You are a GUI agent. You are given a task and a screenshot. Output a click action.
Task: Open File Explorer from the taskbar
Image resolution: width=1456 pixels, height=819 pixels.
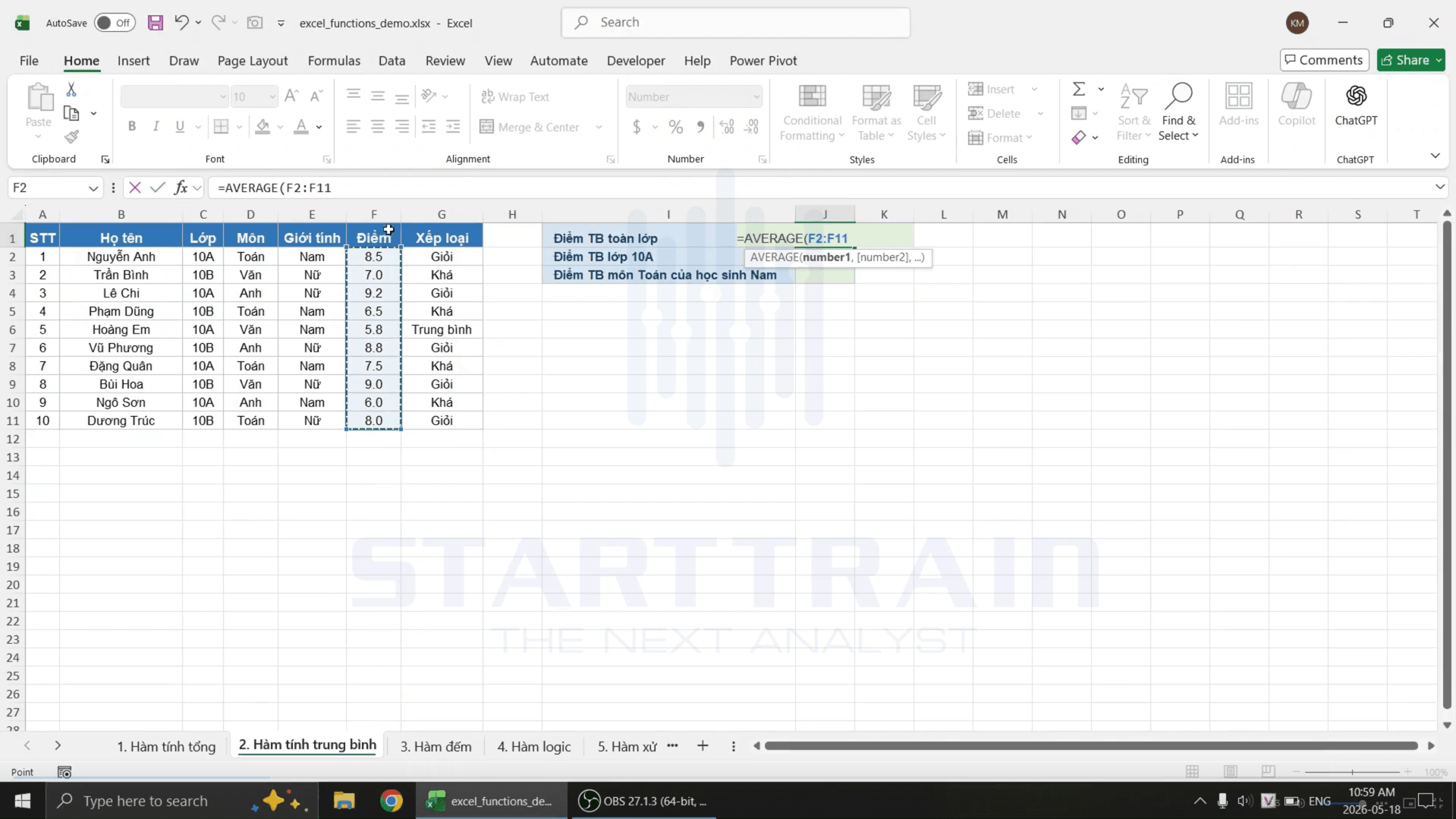pos(344,801)
